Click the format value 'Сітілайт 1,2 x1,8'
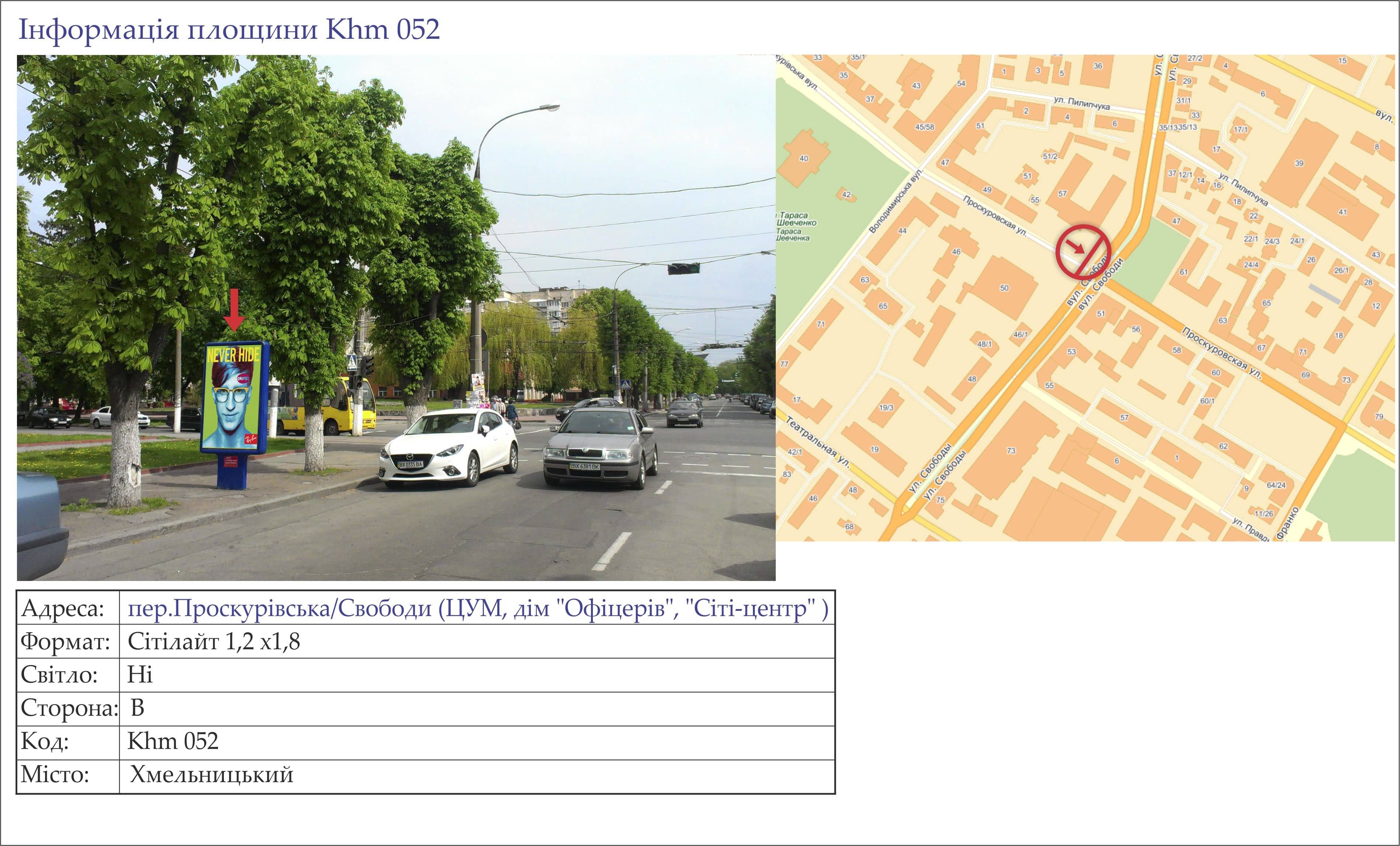 pos(214,641)
